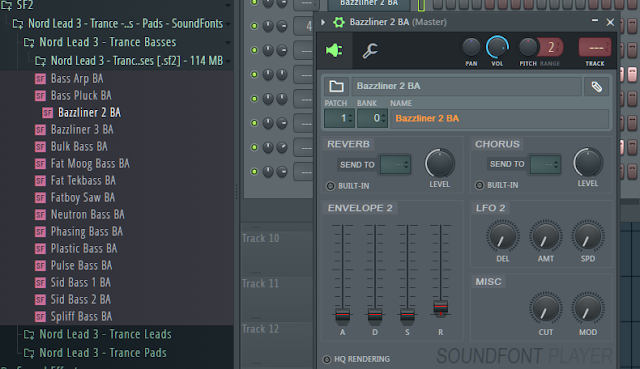Select the Bulk Bass BA soundfont
Viewport: 640px width, 369px height.
point(72,147)
